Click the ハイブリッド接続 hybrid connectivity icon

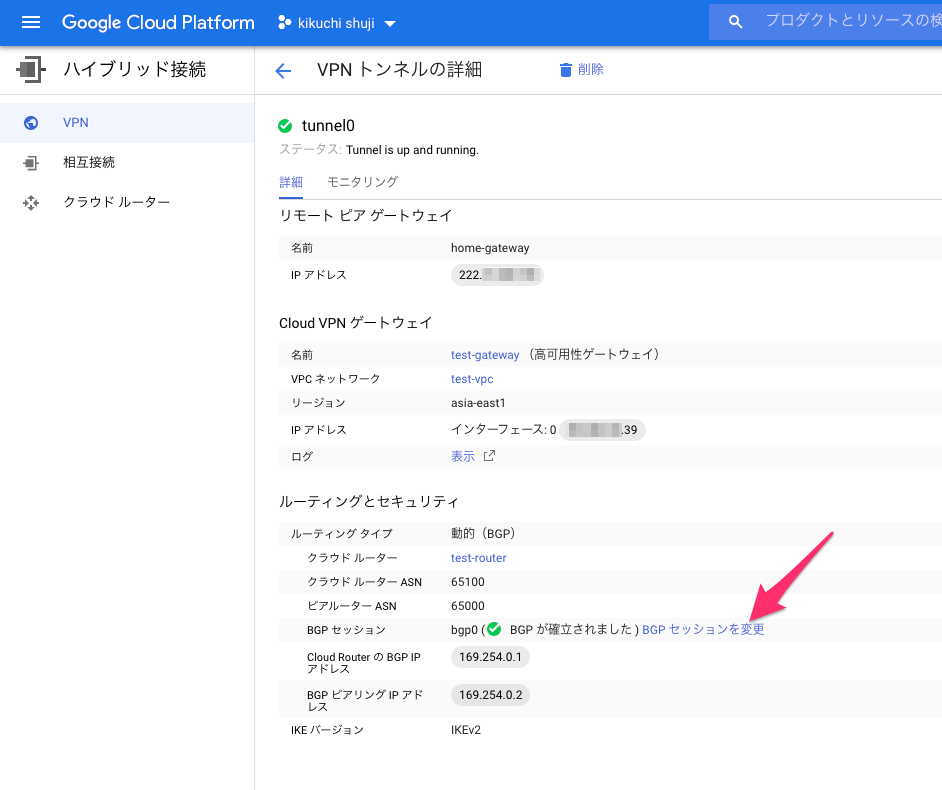[x=30, y=69]
